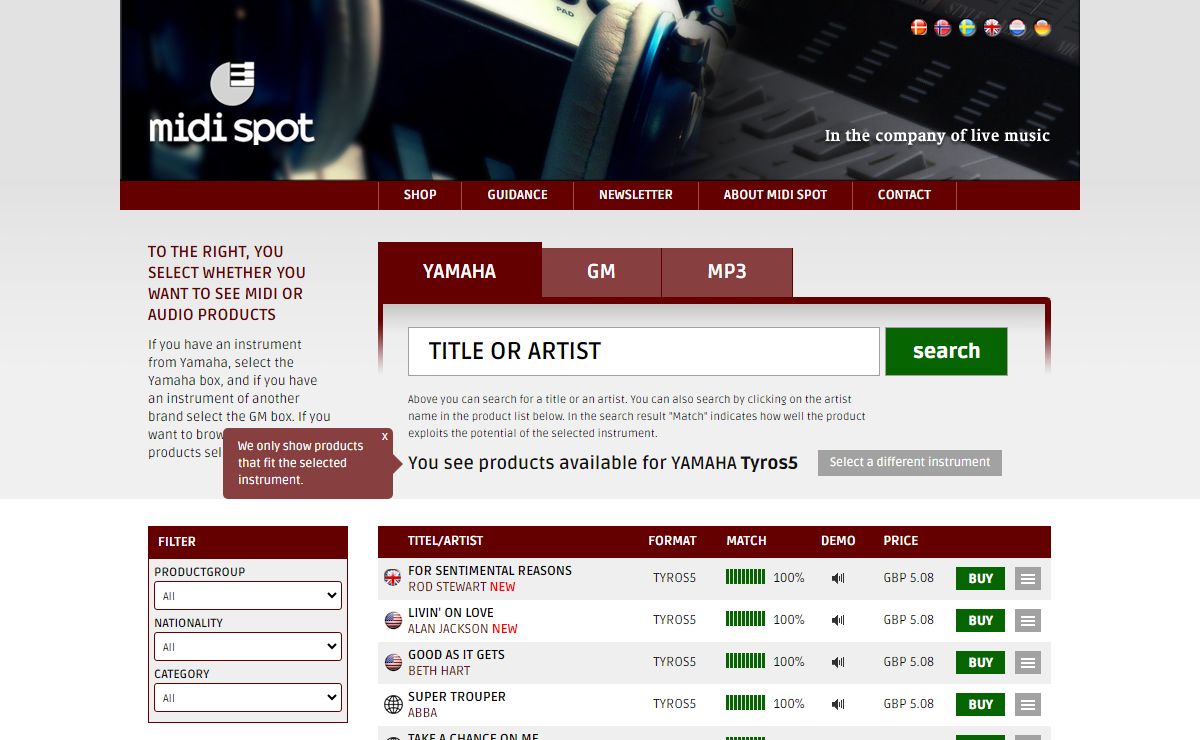This screenshot has width=1200, height=740.
Task: Play demo of Super Trouper
Action: click(838, 704)
